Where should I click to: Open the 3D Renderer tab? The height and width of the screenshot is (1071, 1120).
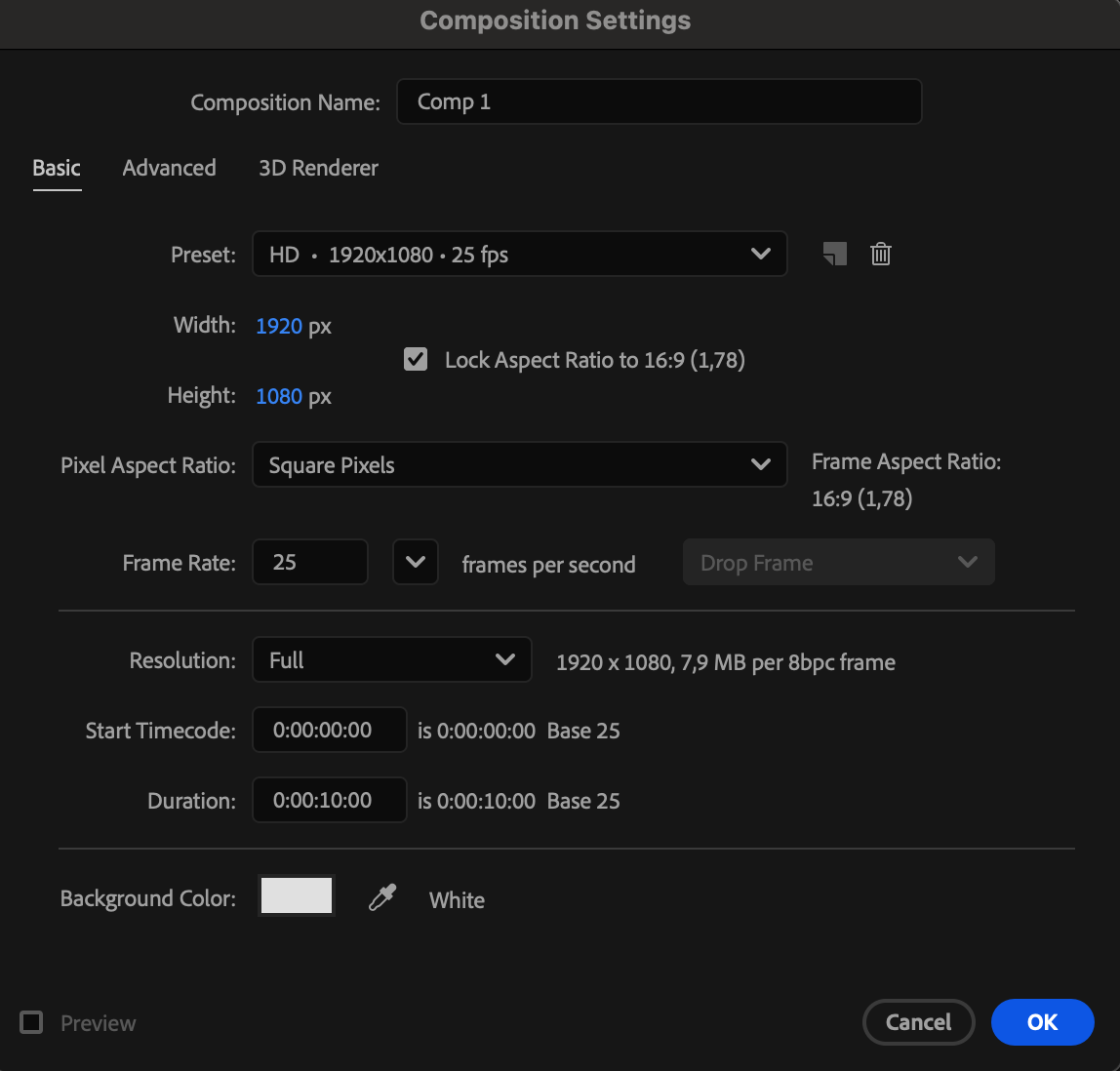pos(318,168)
